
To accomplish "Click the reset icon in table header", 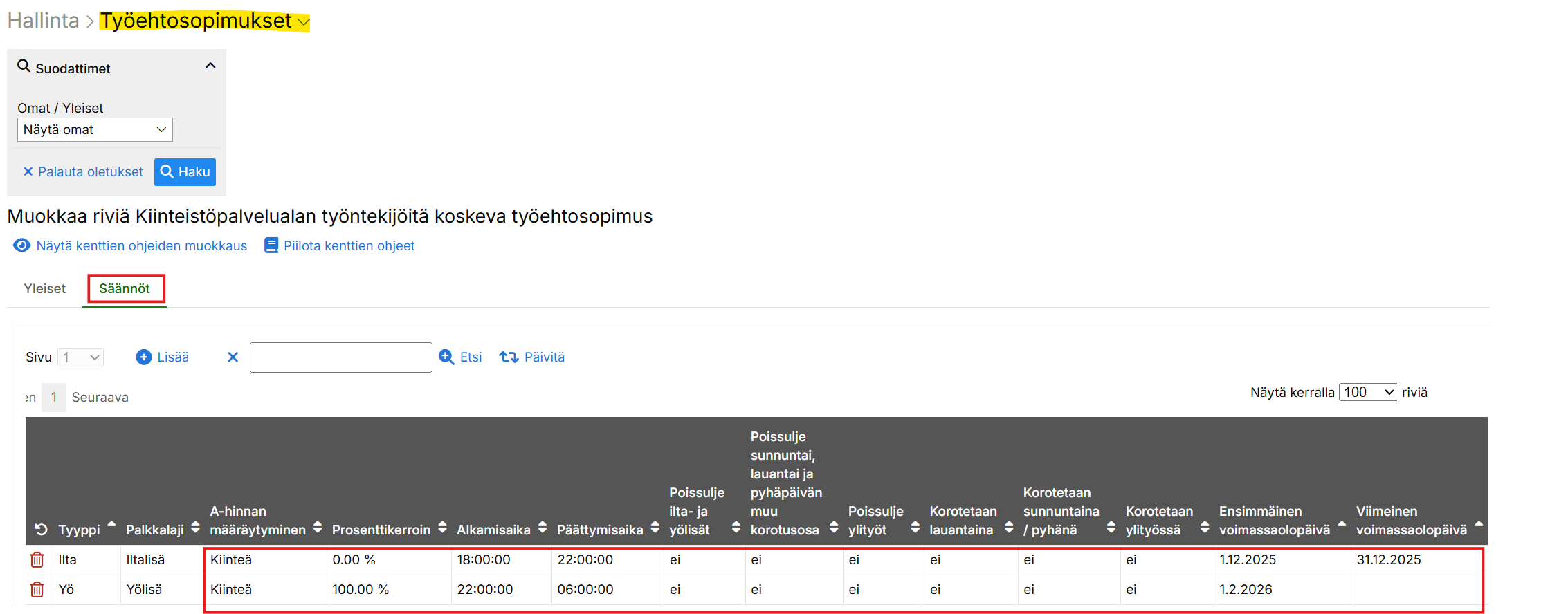I will (42, 530).
